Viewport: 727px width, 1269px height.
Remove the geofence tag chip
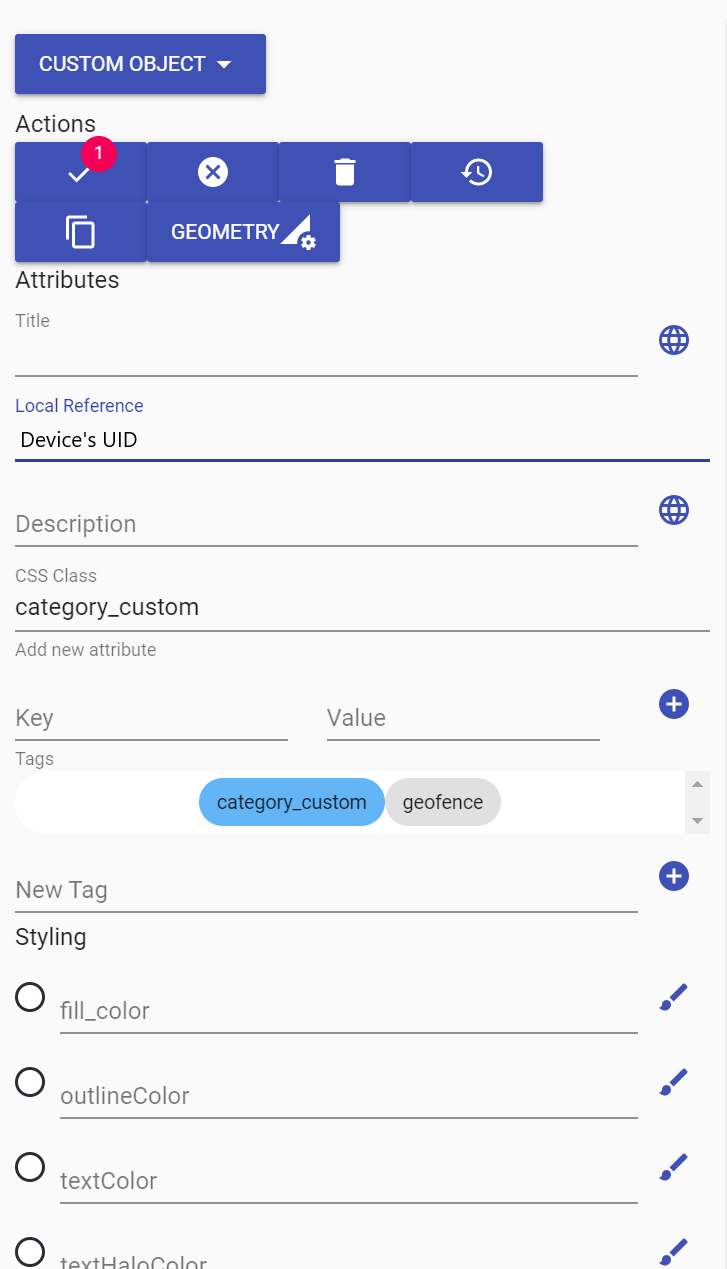point(443,801)
